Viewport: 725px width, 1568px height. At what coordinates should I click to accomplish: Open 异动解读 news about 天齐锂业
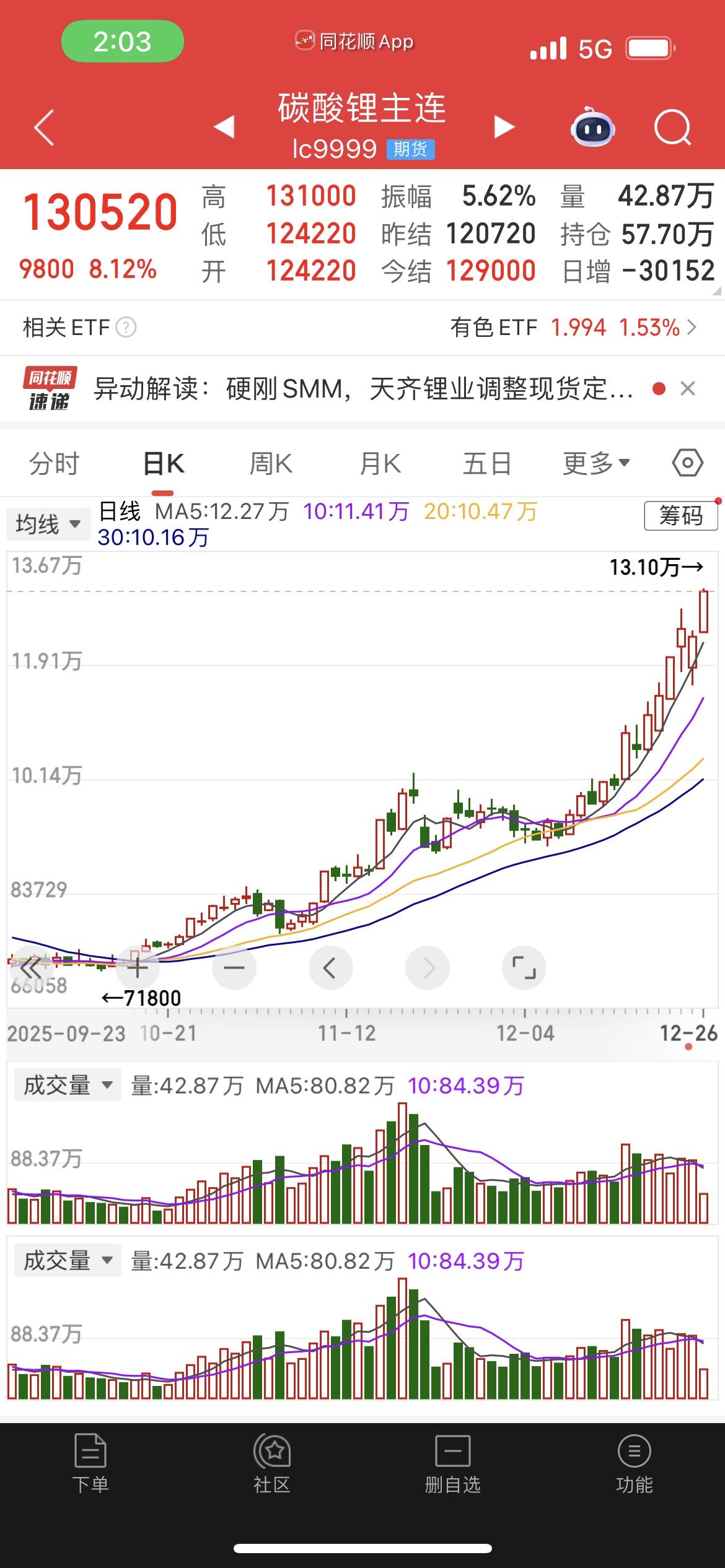tap(363, 389)
